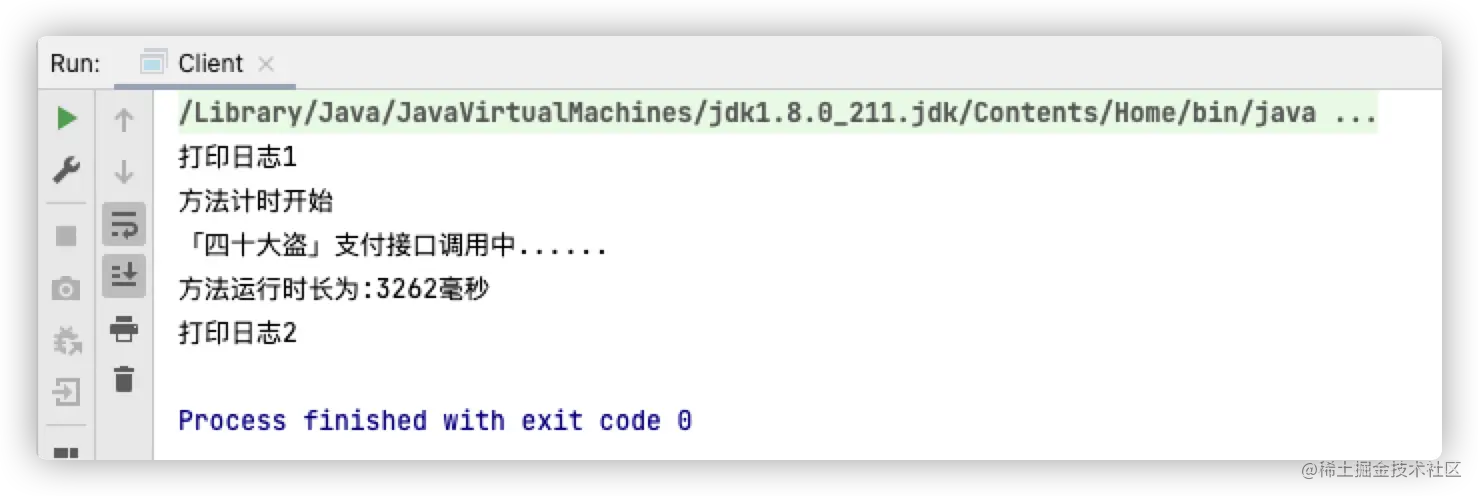Expand the folded java command ellipsis

[x=1355, y=113]
